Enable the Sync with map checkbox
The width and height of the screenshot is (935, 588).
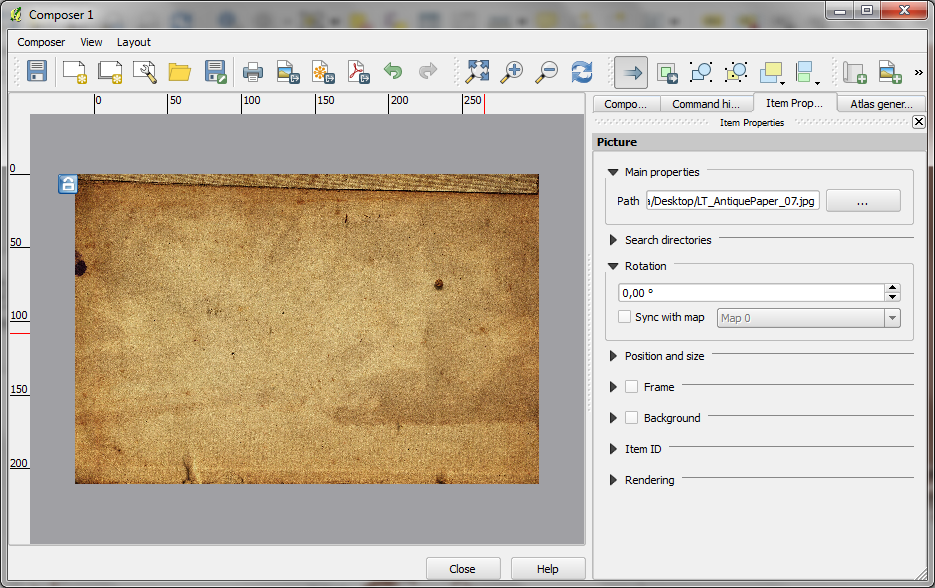point(625,317)
